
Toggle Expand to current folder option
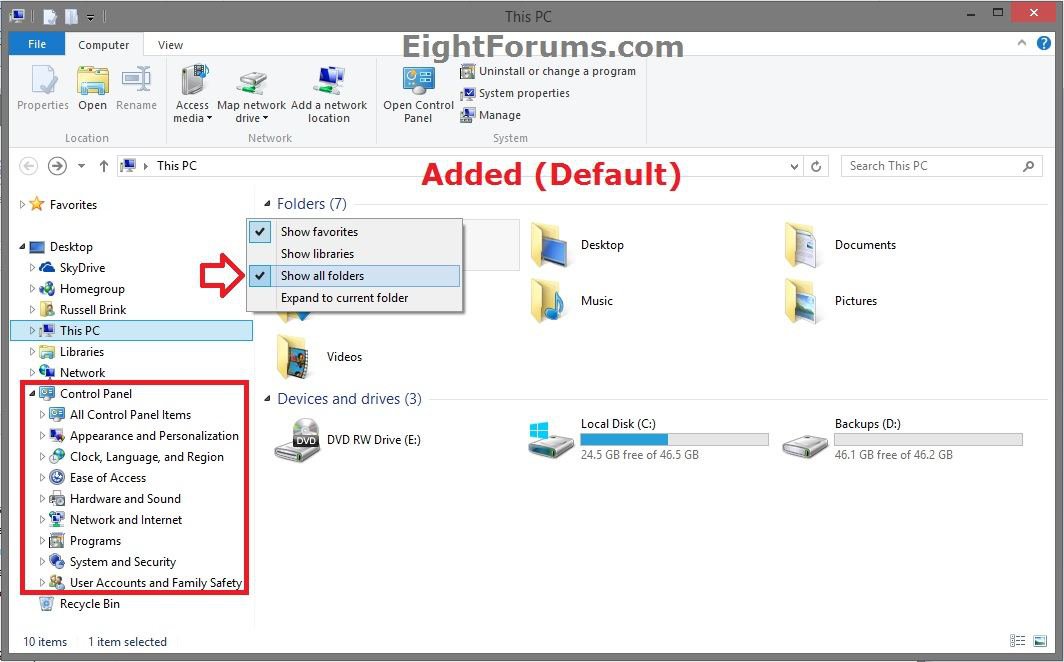pos(354,298)
